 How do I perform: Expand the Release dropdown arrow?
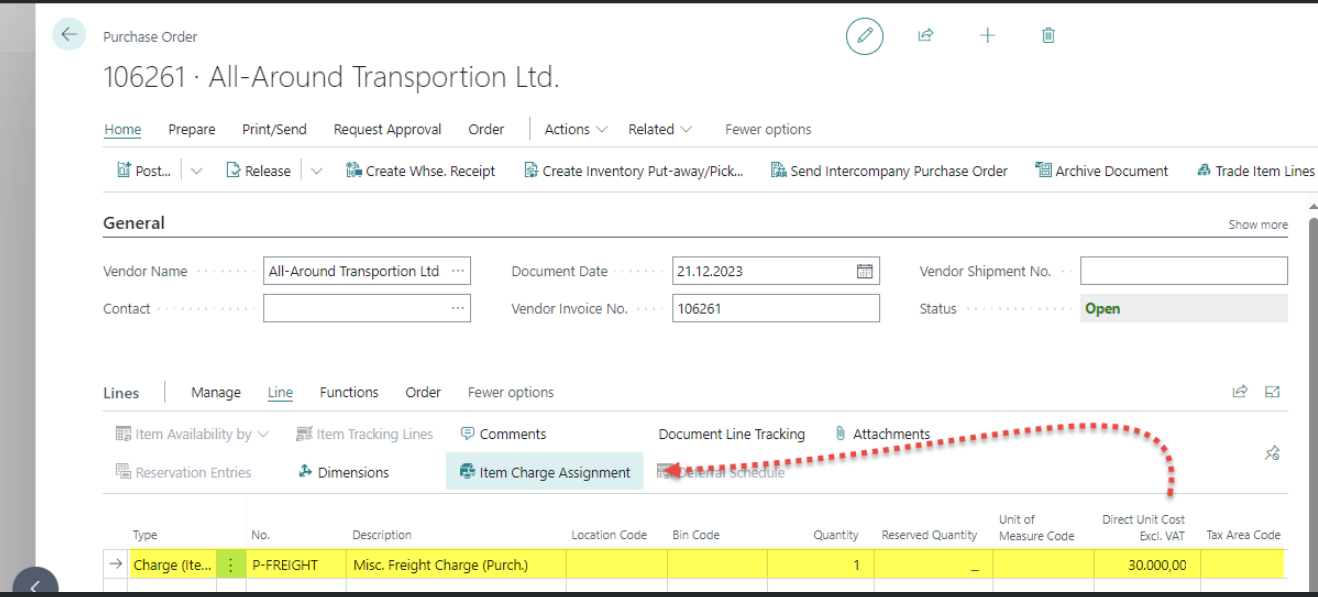pos(316,171)
